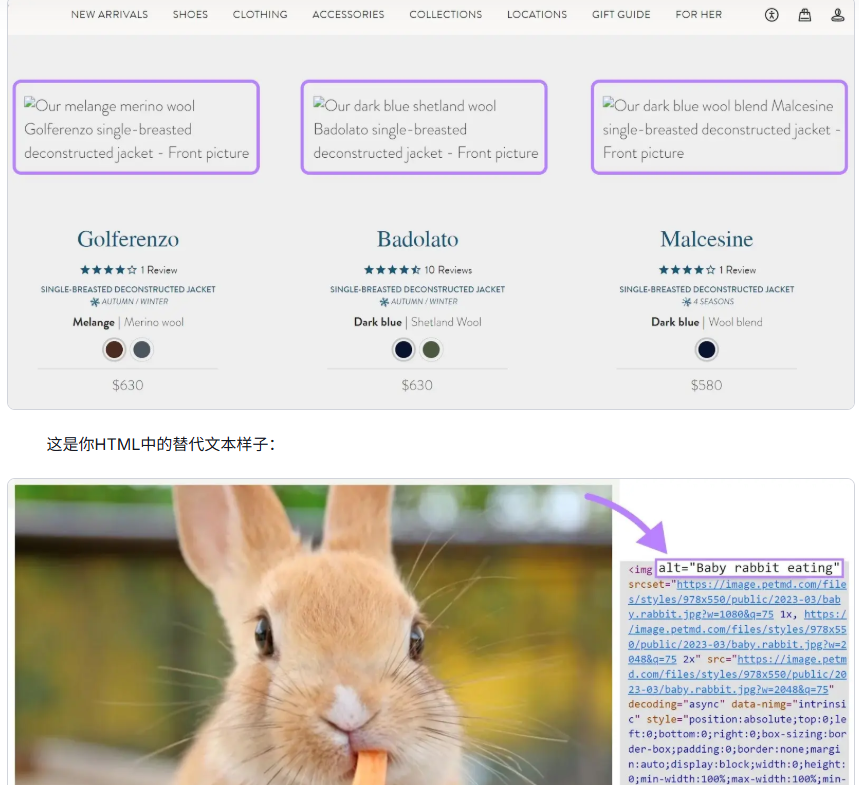This screenshot has height=785, width=859.
Task: Click the Badolato jacket broken image
Action: [425, 128]
